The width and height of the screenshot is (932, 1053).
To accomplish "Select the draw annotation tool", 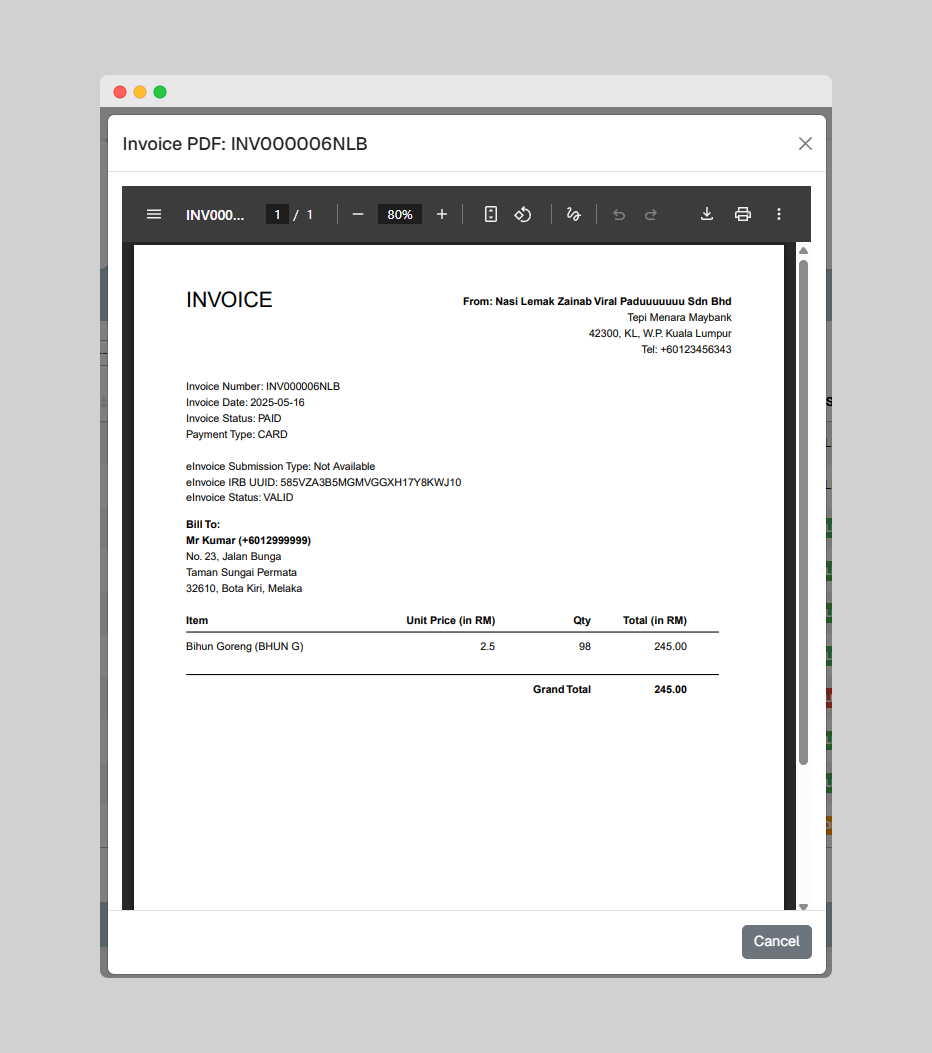I will pyautogui.click(x=574, y=214).
